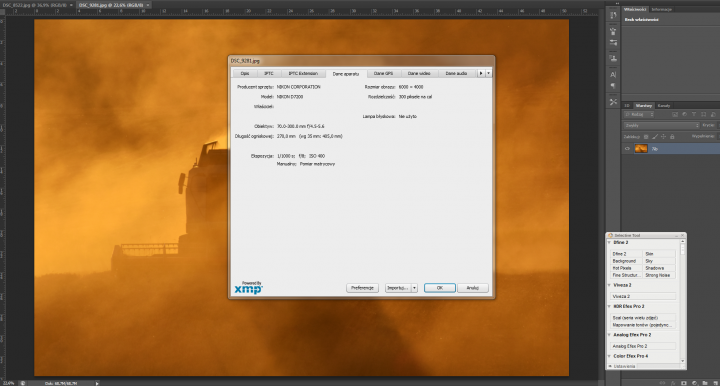720x386 pixels.
Task: Toggle lock all padlock icon
Action: (672, 137)
